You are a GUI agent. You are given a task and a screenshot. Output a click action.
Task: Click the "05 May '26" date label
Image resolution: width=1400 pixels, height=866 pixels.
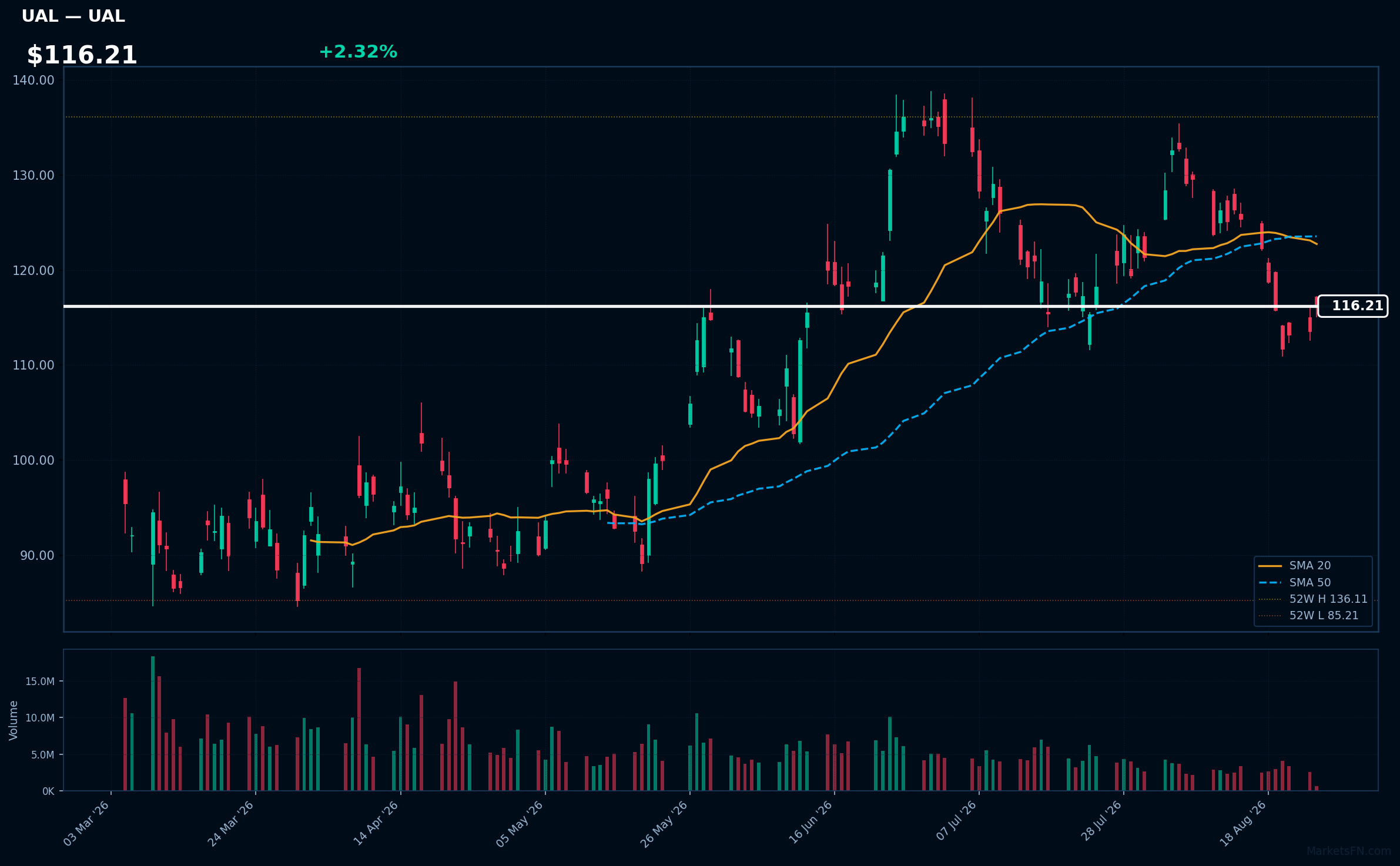[520, 824]
